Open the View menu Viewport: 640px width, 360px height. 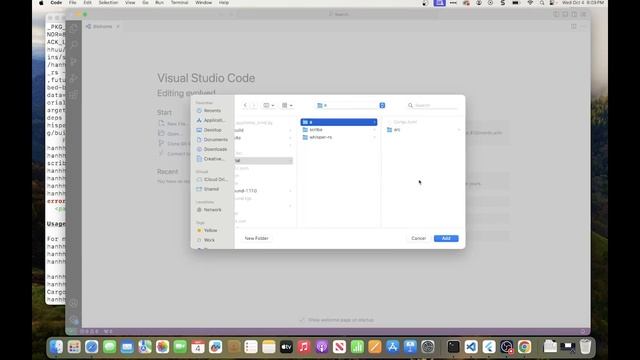tap(130, 3)
